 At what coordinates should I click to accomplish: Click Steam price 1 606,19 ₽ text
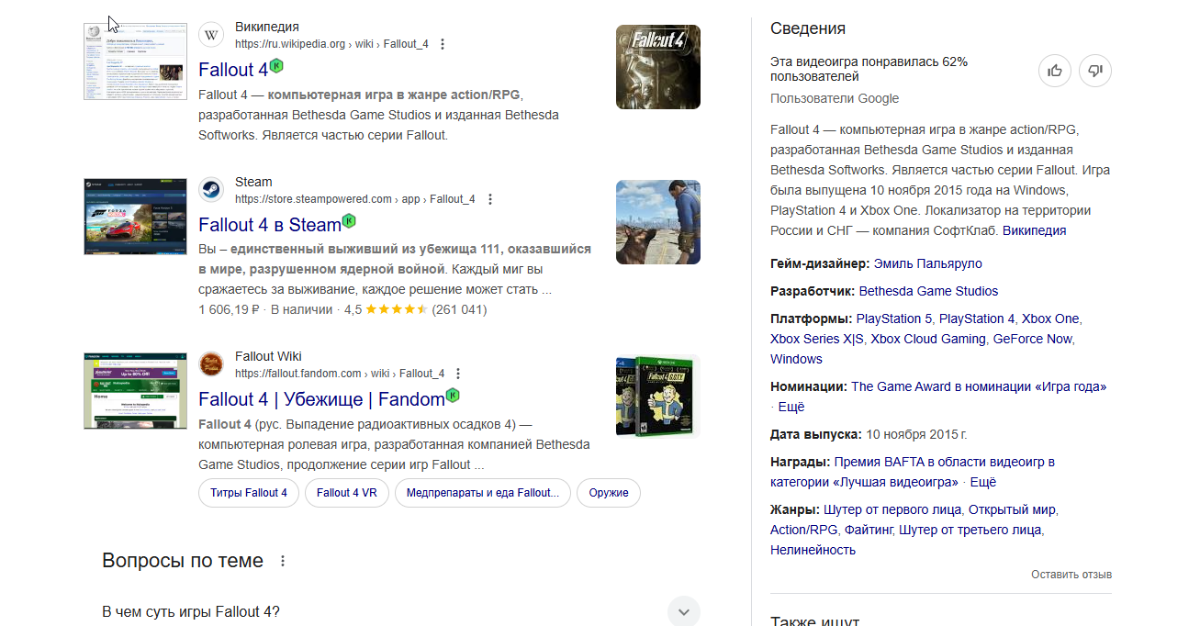(230, 310)
